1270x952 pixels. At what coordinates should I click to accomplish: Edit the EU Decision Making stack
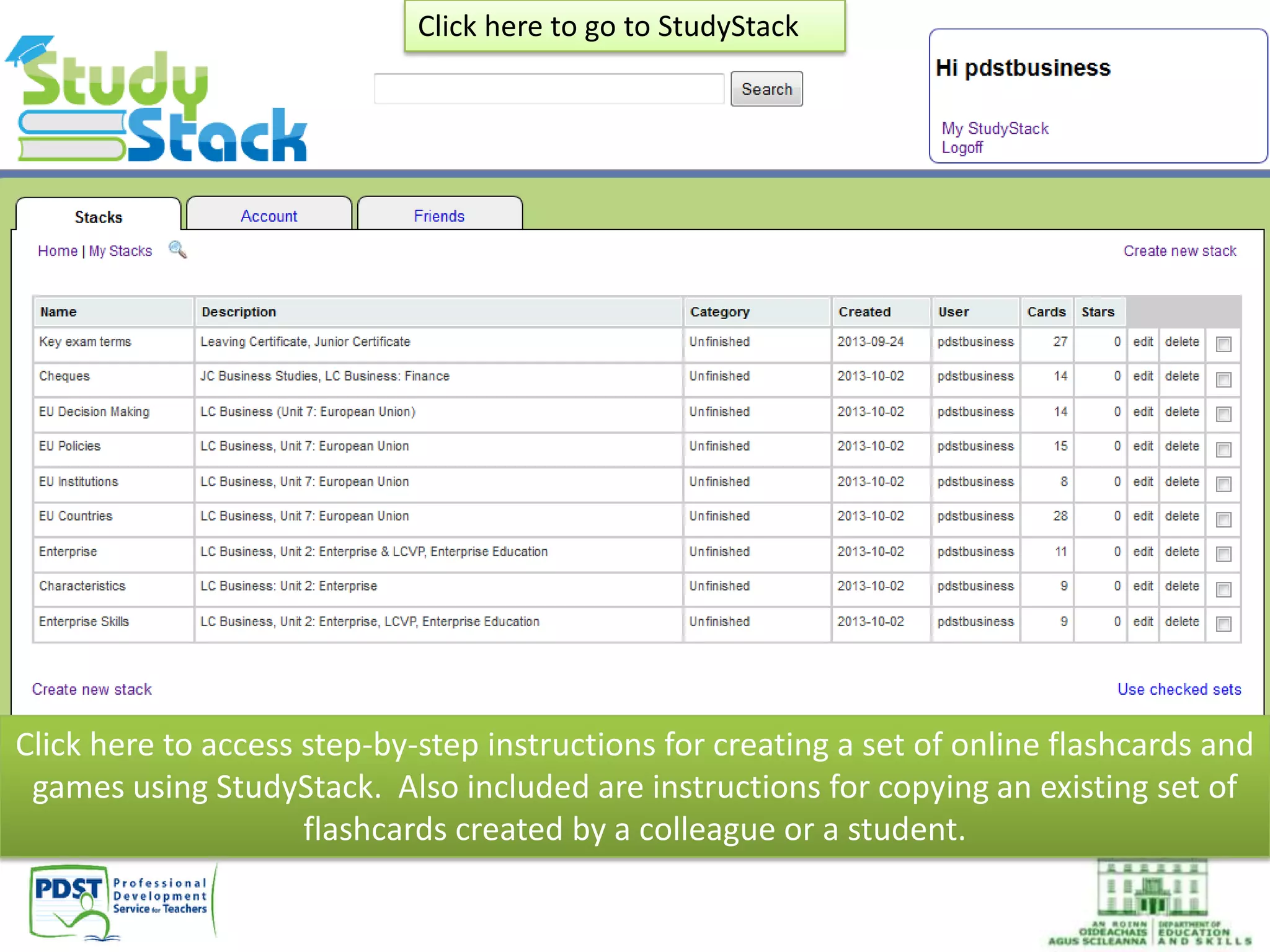coord(1143,412)
